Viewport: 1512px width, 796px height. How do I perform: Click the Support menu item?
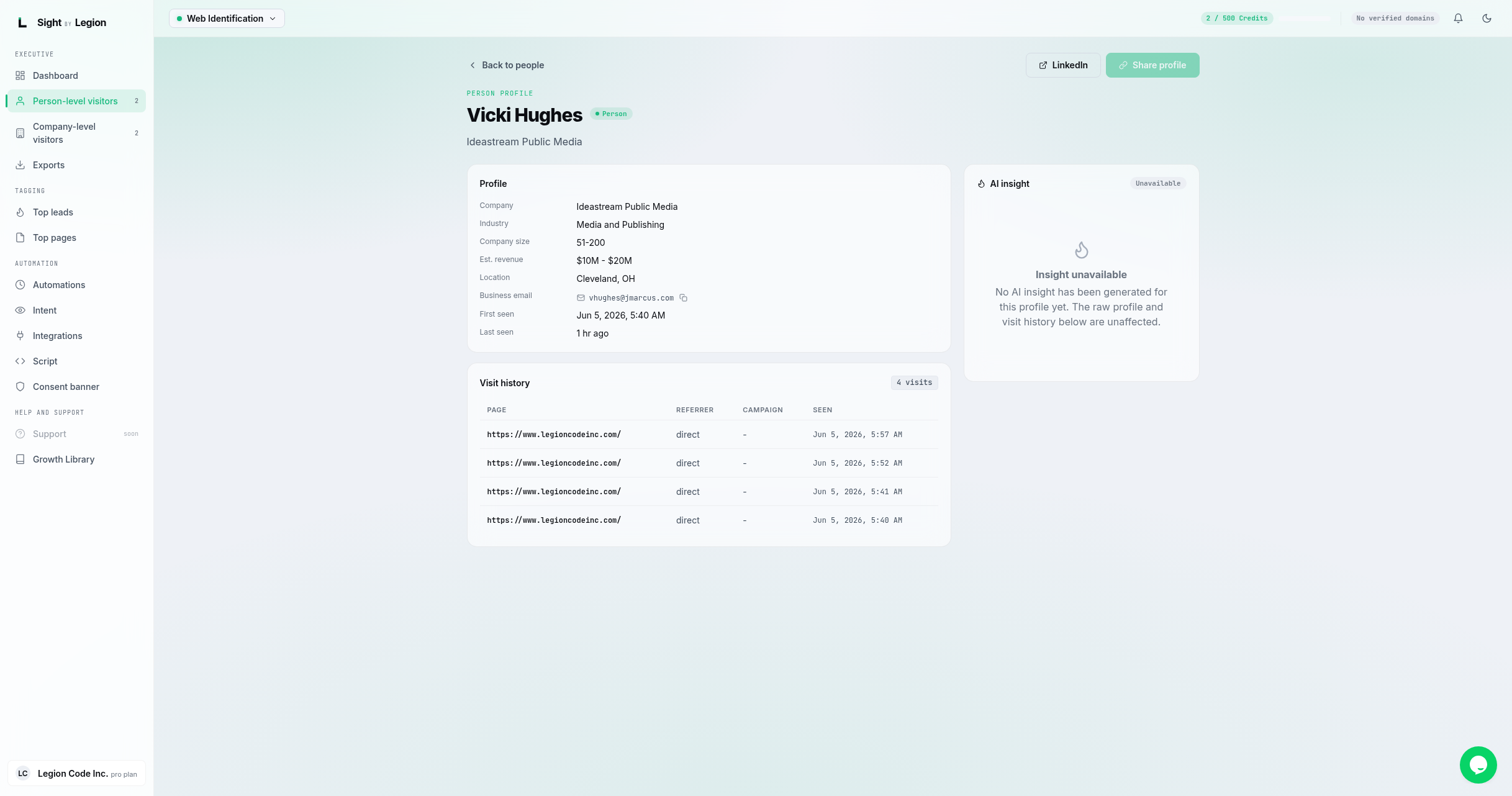click(76, 434)
